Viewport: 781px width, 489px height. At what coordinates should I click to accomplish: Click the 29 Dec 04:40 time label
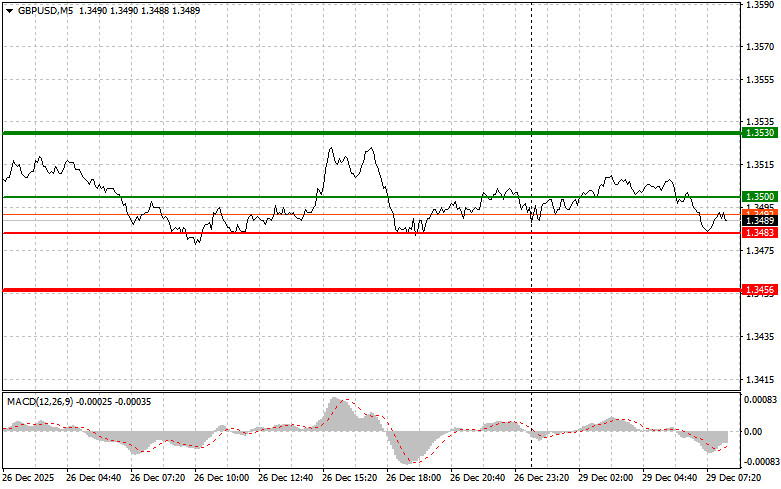pos(669,478)
